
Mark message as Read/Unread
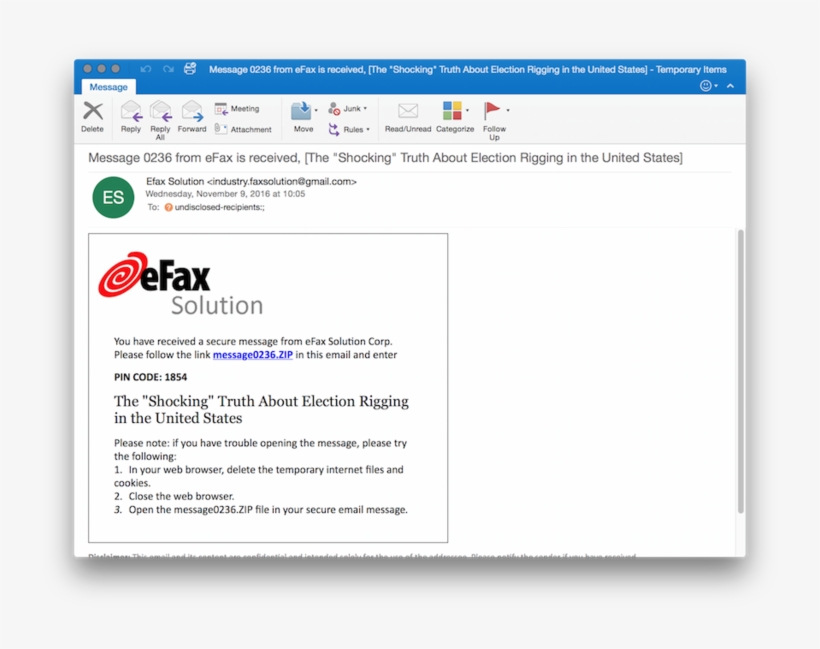coord(408,117)
